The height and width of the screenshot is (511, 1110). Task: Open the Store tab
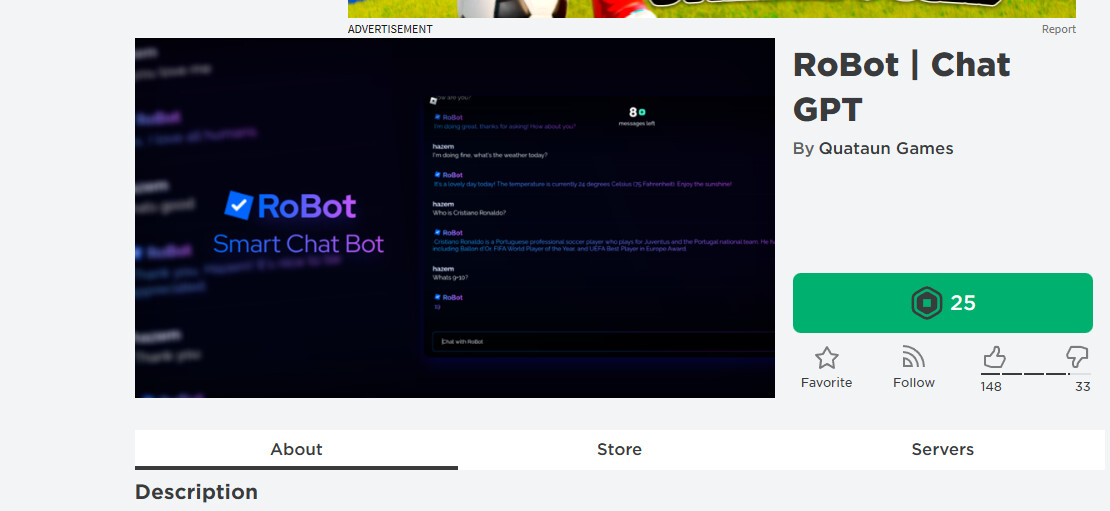pos(619,449)
